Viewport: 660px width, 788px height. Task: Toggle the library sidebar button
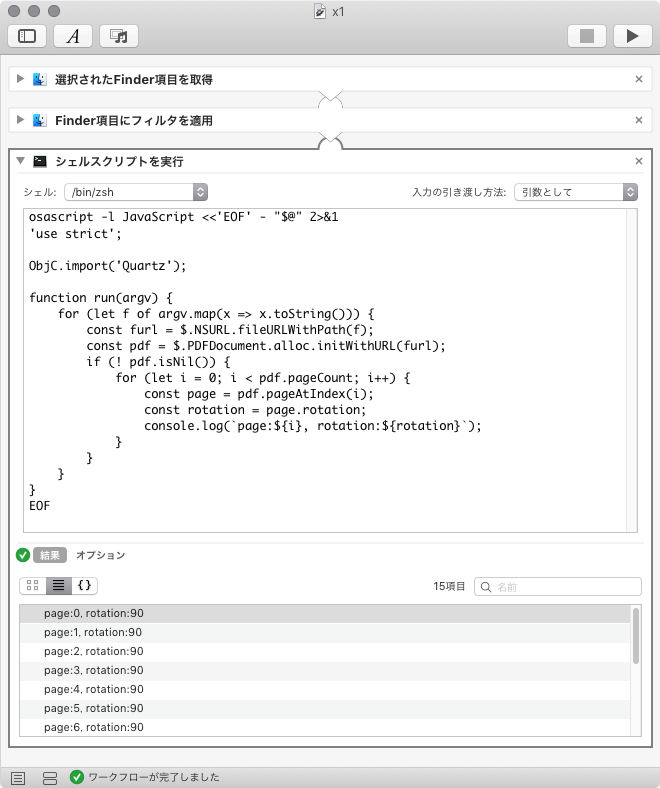(27, 36)
